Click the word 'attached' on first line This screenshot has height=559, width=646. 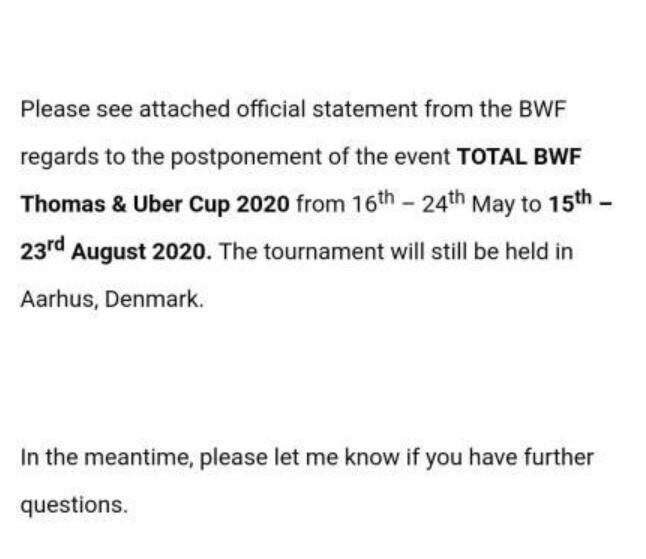coord(184,110)
